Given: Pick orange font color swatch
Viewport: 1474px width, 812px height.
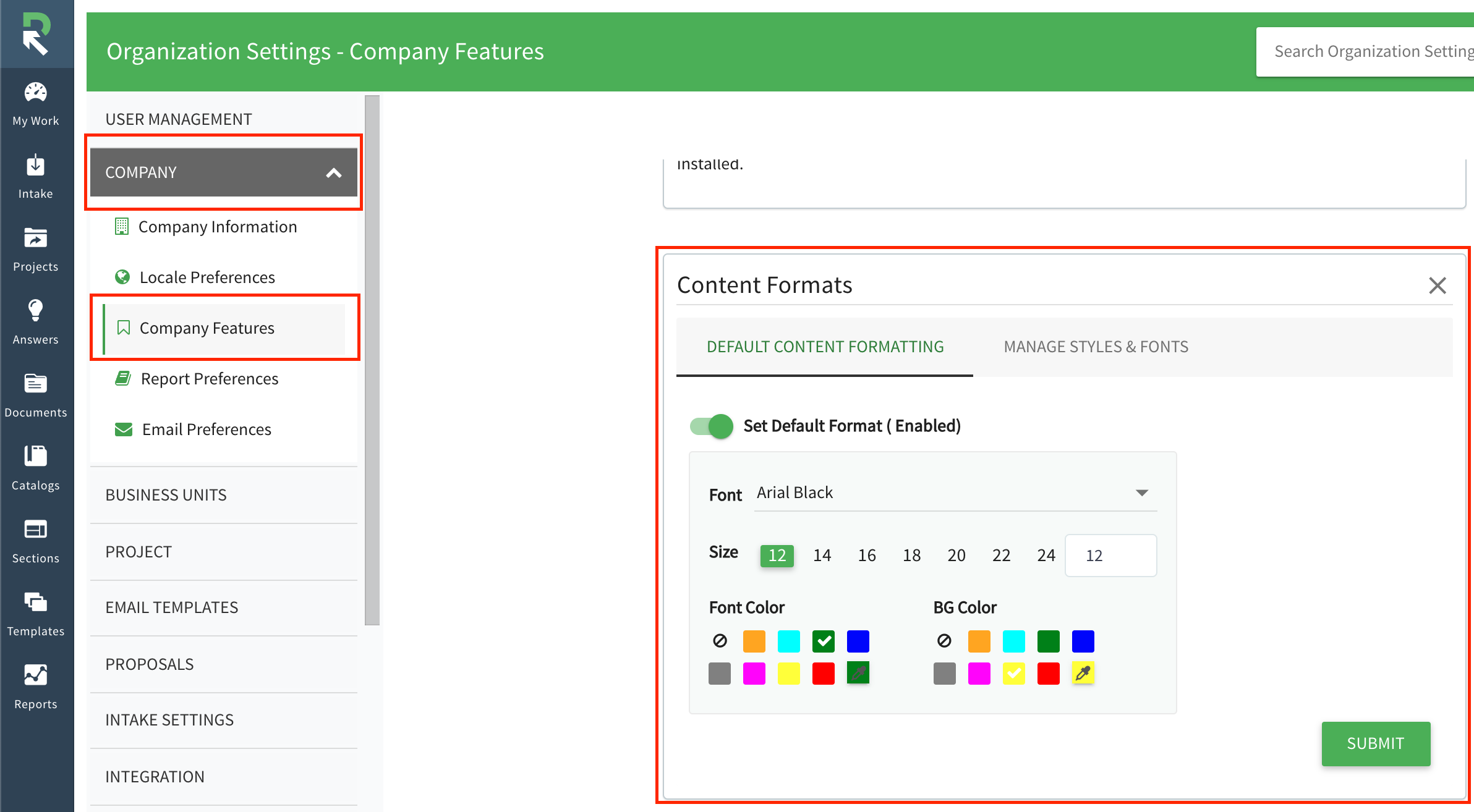Looking at the screenshot, I should (754, 641).
